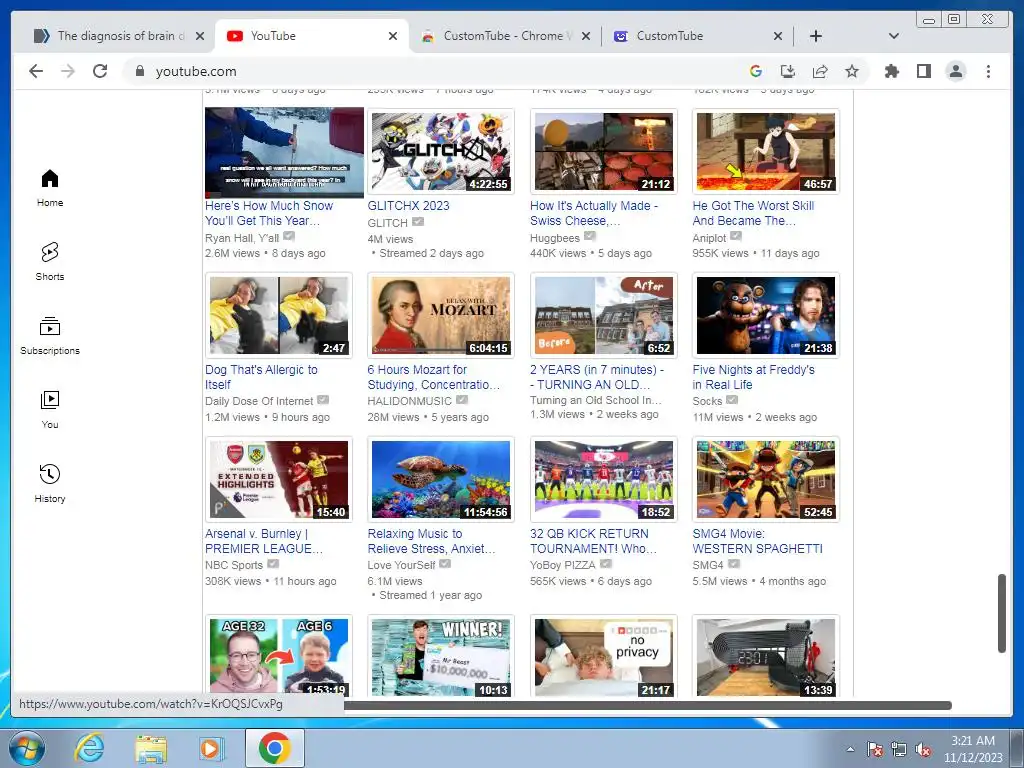1024x768 pixels.
Task: Click the MrBeast WINNER thumbnail
Action: (x=441, y=658)
